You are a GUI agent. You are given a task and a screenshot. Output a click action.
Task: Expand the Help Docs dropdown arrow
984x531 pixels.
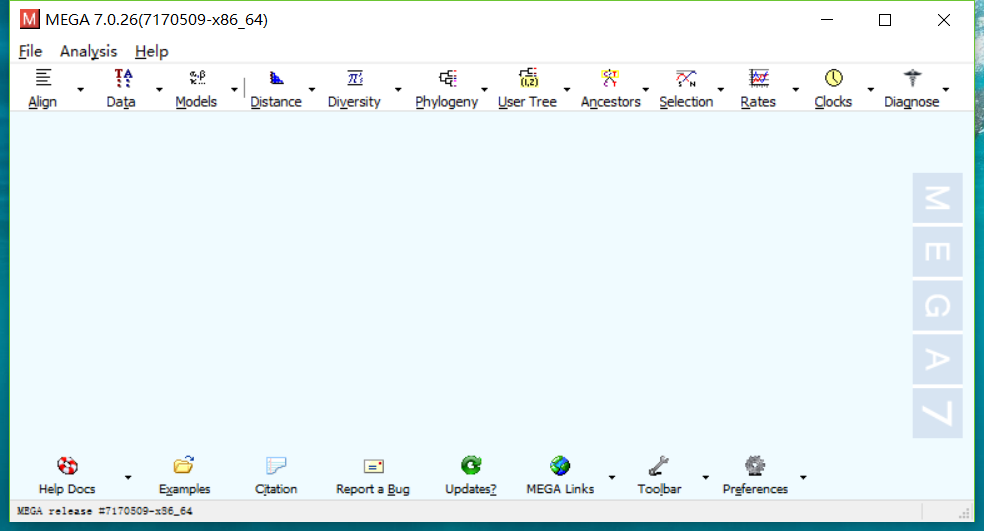tap(128, 478)
